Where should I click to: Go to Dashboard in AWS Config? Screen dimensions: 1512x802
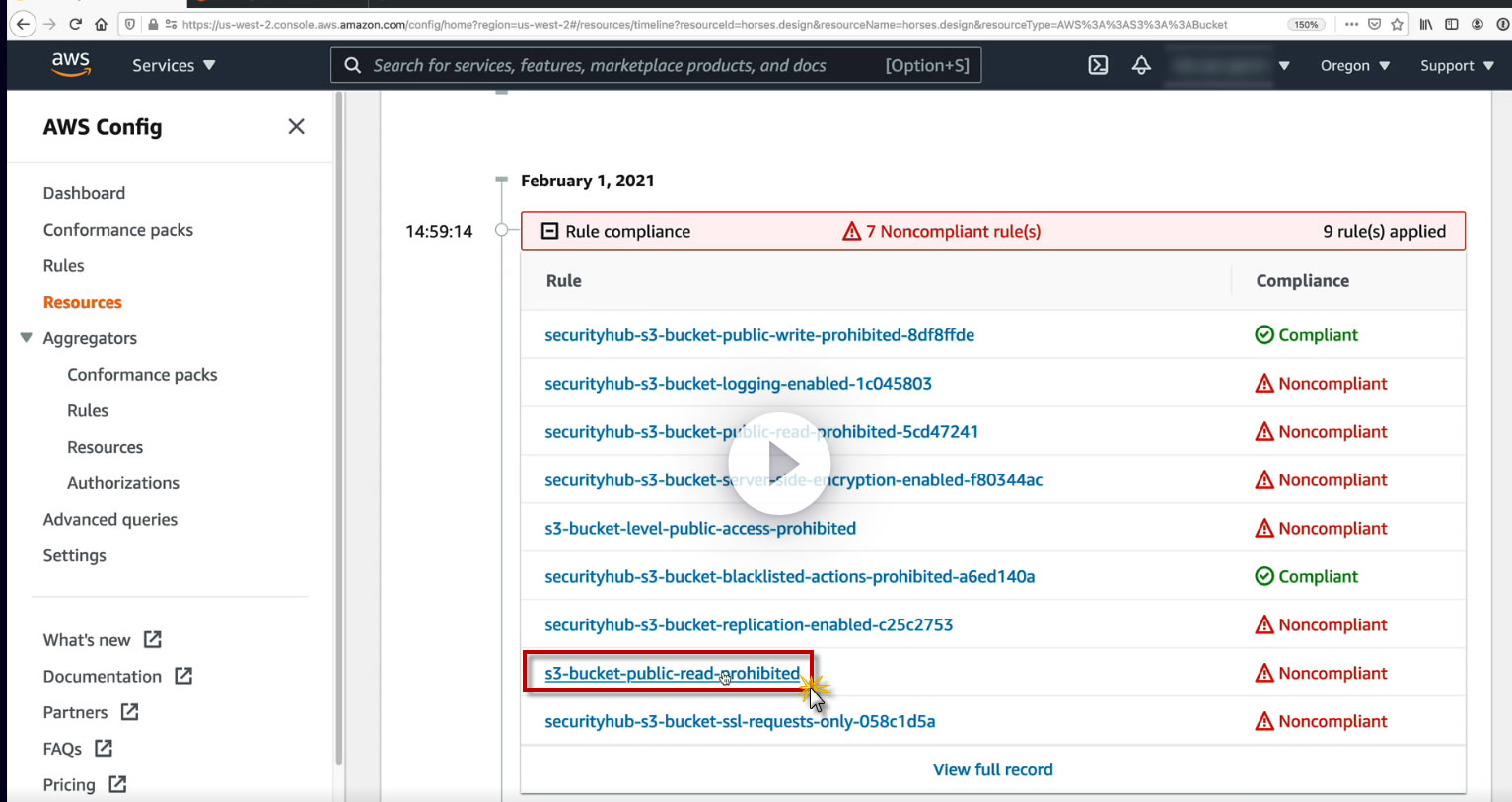84,193
